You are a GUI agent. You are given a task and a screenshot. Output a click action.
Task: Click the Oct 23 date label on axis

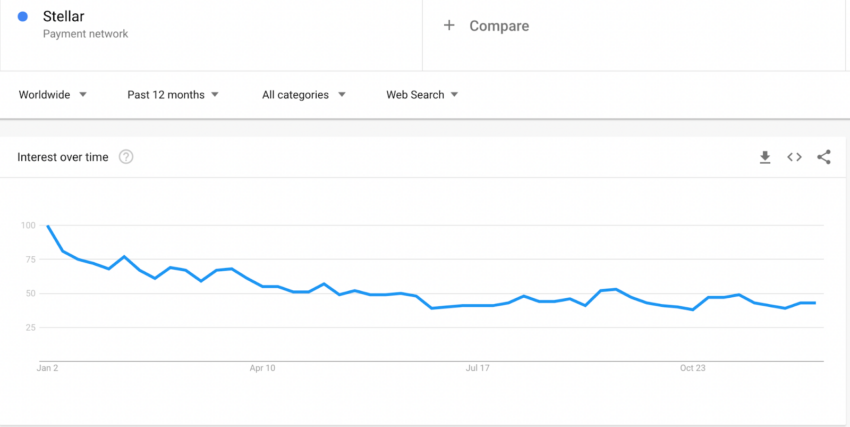(x=693, y=368)
